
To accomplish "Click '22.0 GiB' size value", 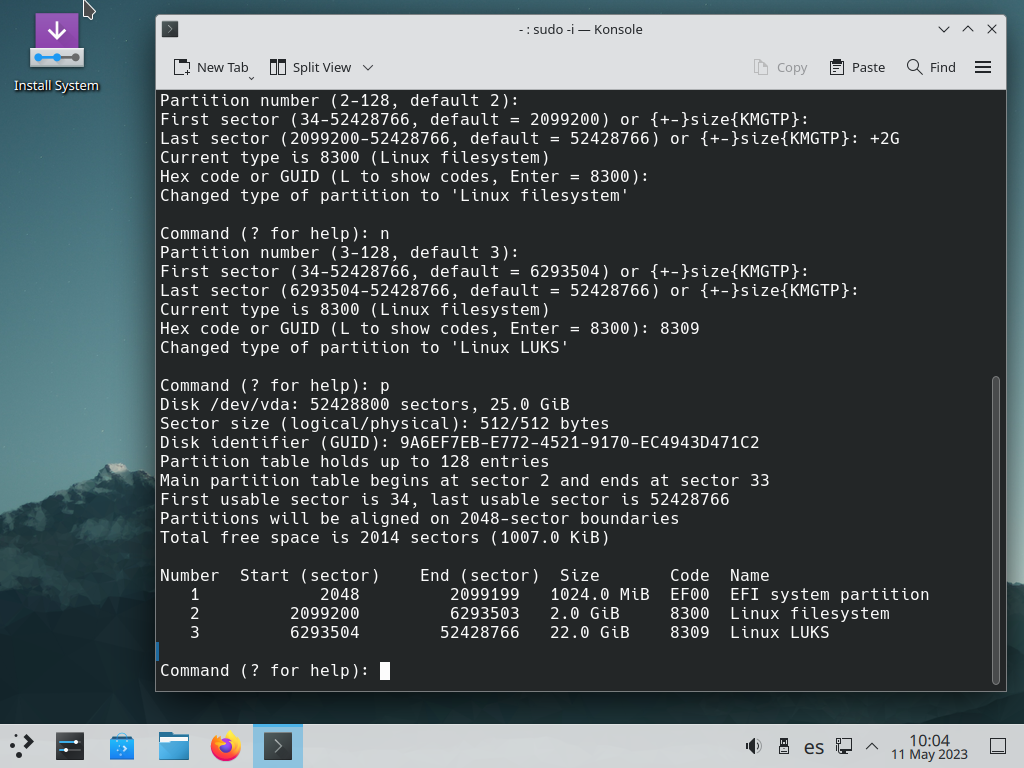I will pyautogui.click(x=590, y=633).
